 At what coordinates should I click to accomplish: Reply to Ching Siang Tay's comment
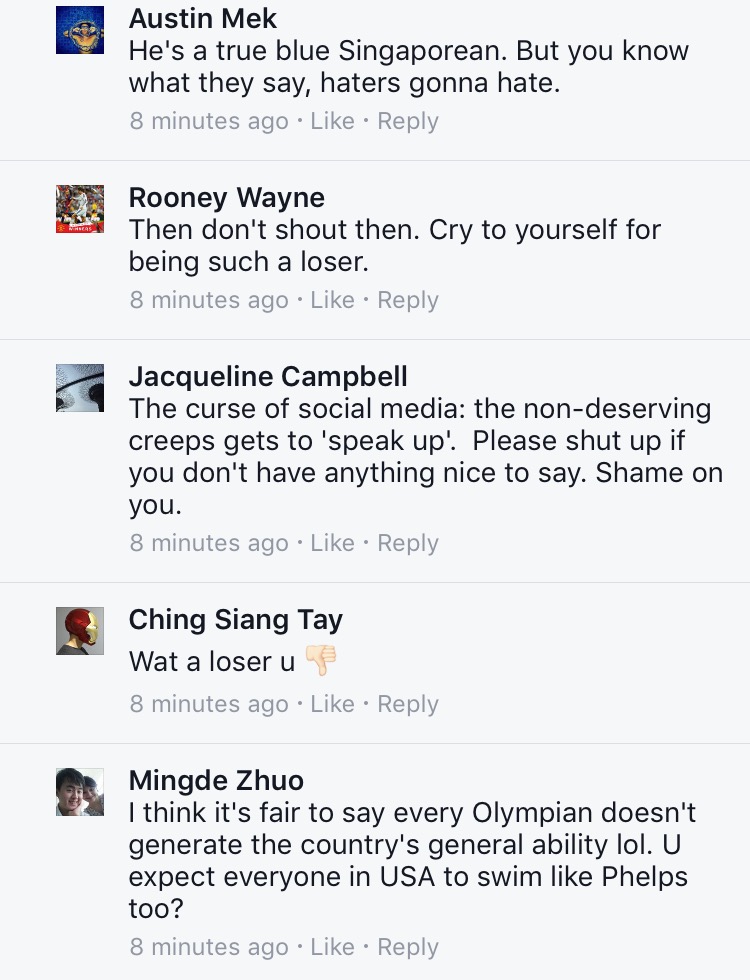[408, 704]
